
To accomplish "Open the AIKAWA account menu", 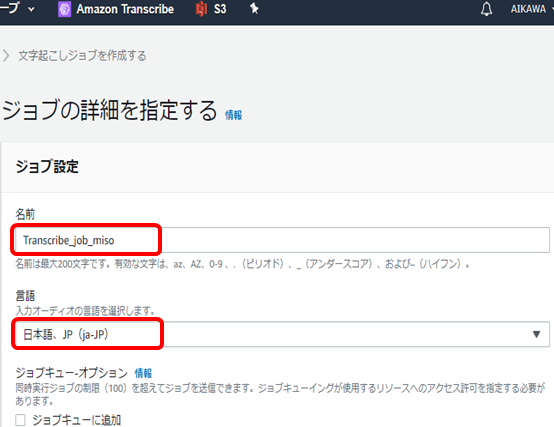I will pos(530,9).
